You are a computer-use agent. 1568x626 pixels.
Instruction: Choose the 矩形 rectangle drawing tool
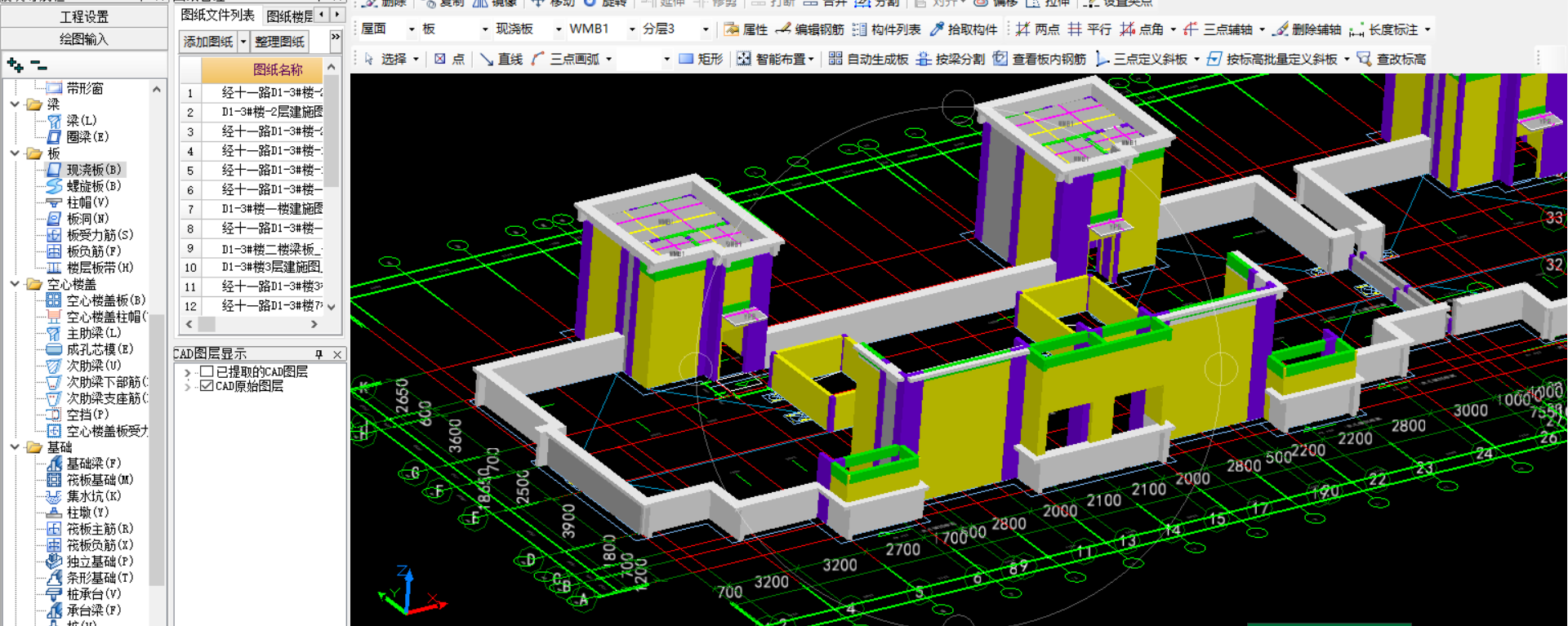(701, 59)
